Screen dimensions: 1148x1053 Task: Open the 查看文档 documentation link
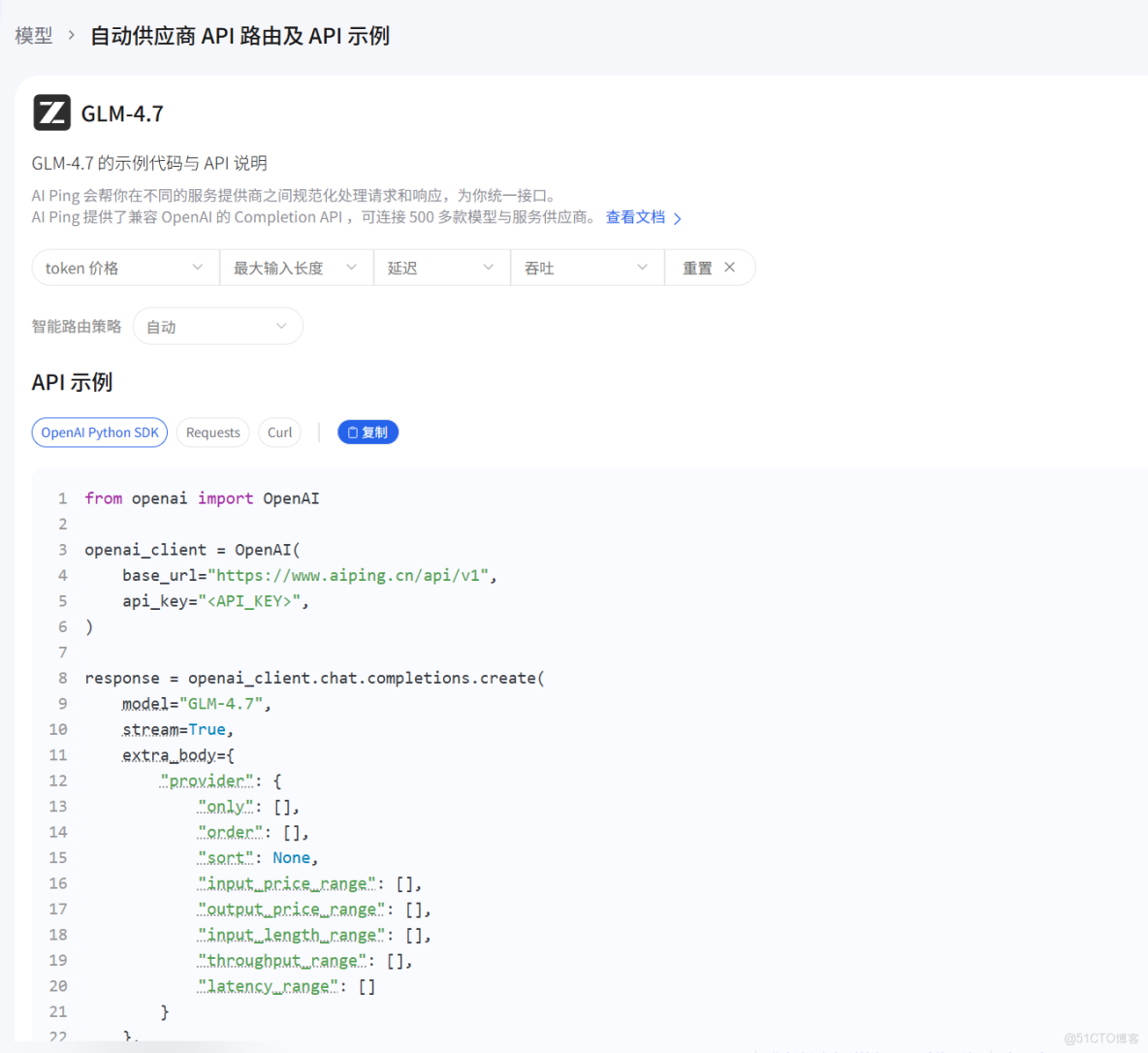(635, 217)
